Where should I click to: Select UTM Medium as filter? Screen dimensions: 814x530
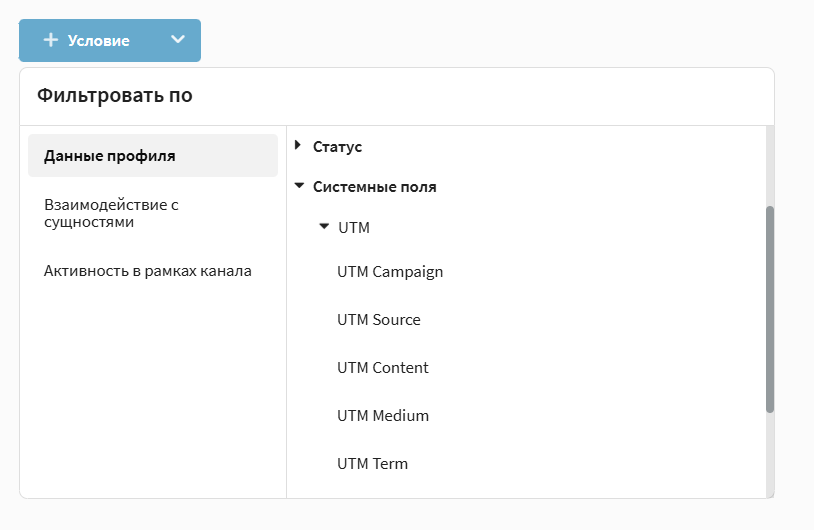tap(383, 416)
